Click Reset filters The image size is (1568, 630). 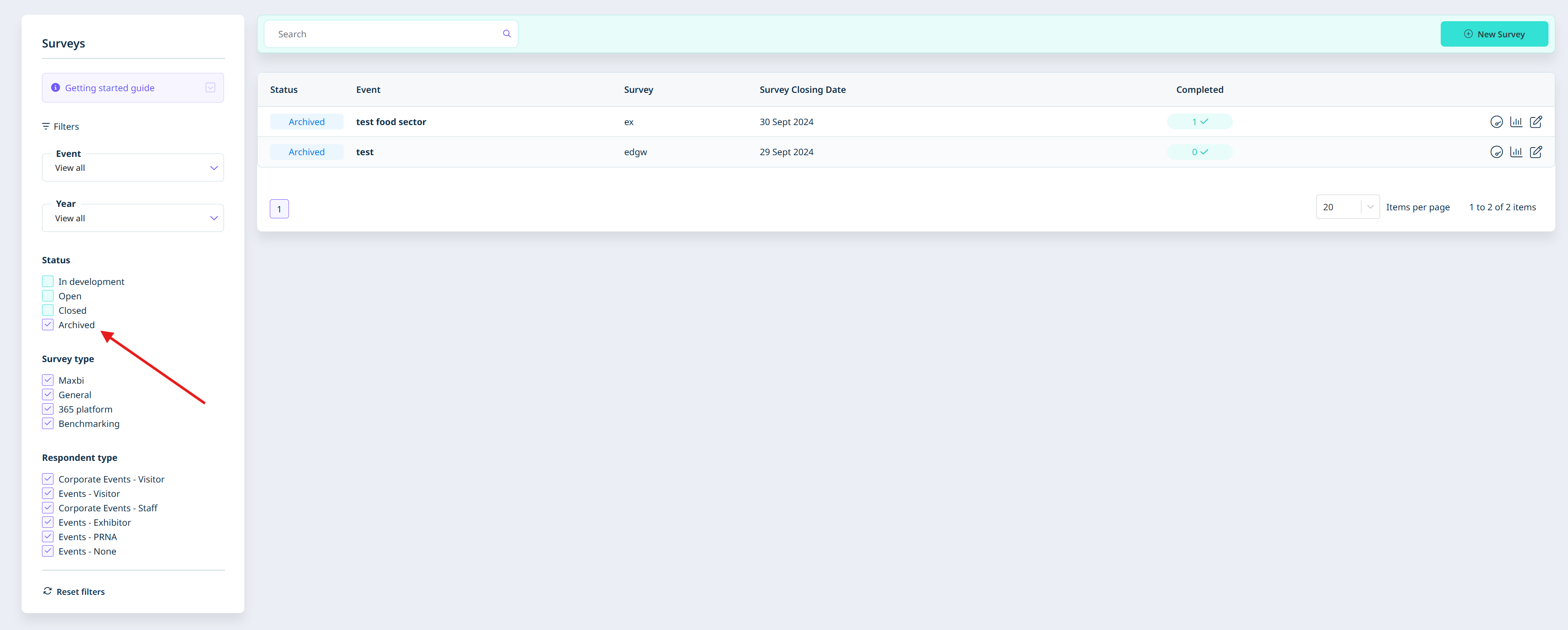(74, 592)
